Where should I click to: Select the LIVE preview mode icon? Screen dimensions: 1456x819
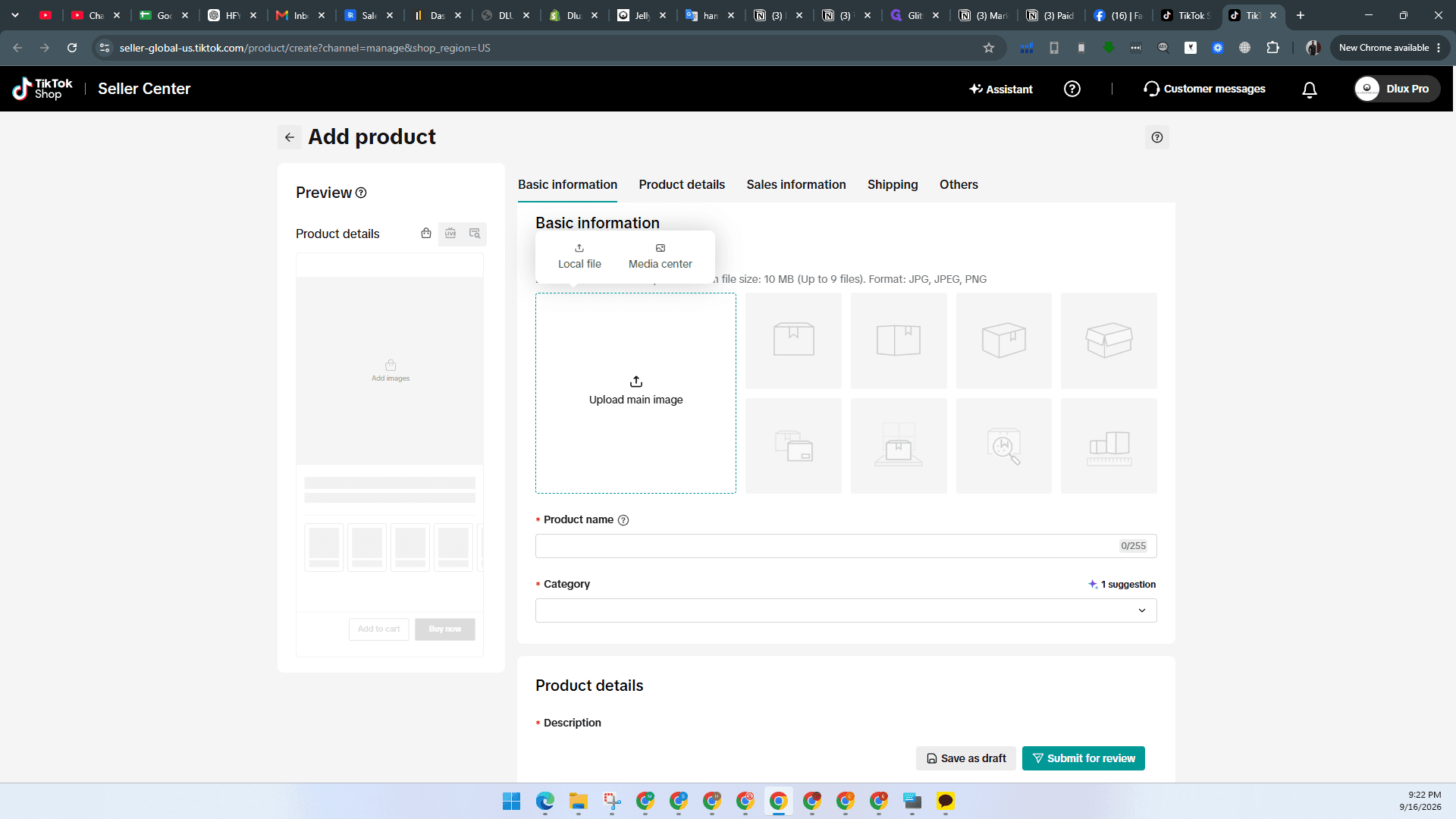(x=450, y=234)
